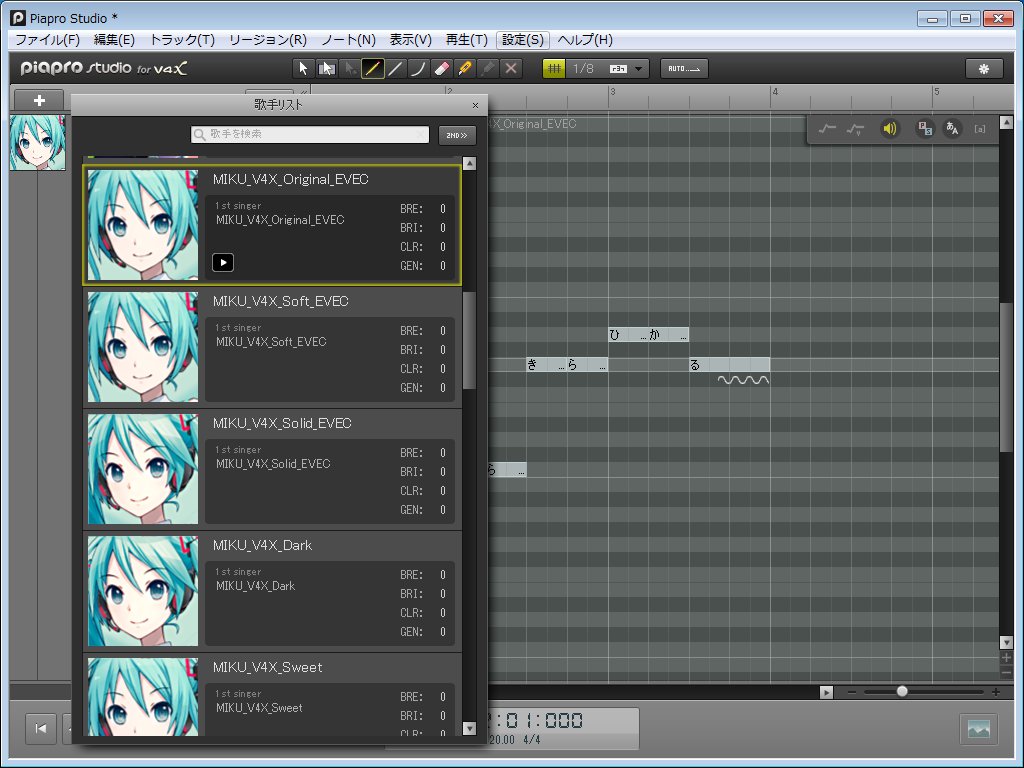The image size is (1024, 768).
Task: Select the eraser tool
Action: 442,68
